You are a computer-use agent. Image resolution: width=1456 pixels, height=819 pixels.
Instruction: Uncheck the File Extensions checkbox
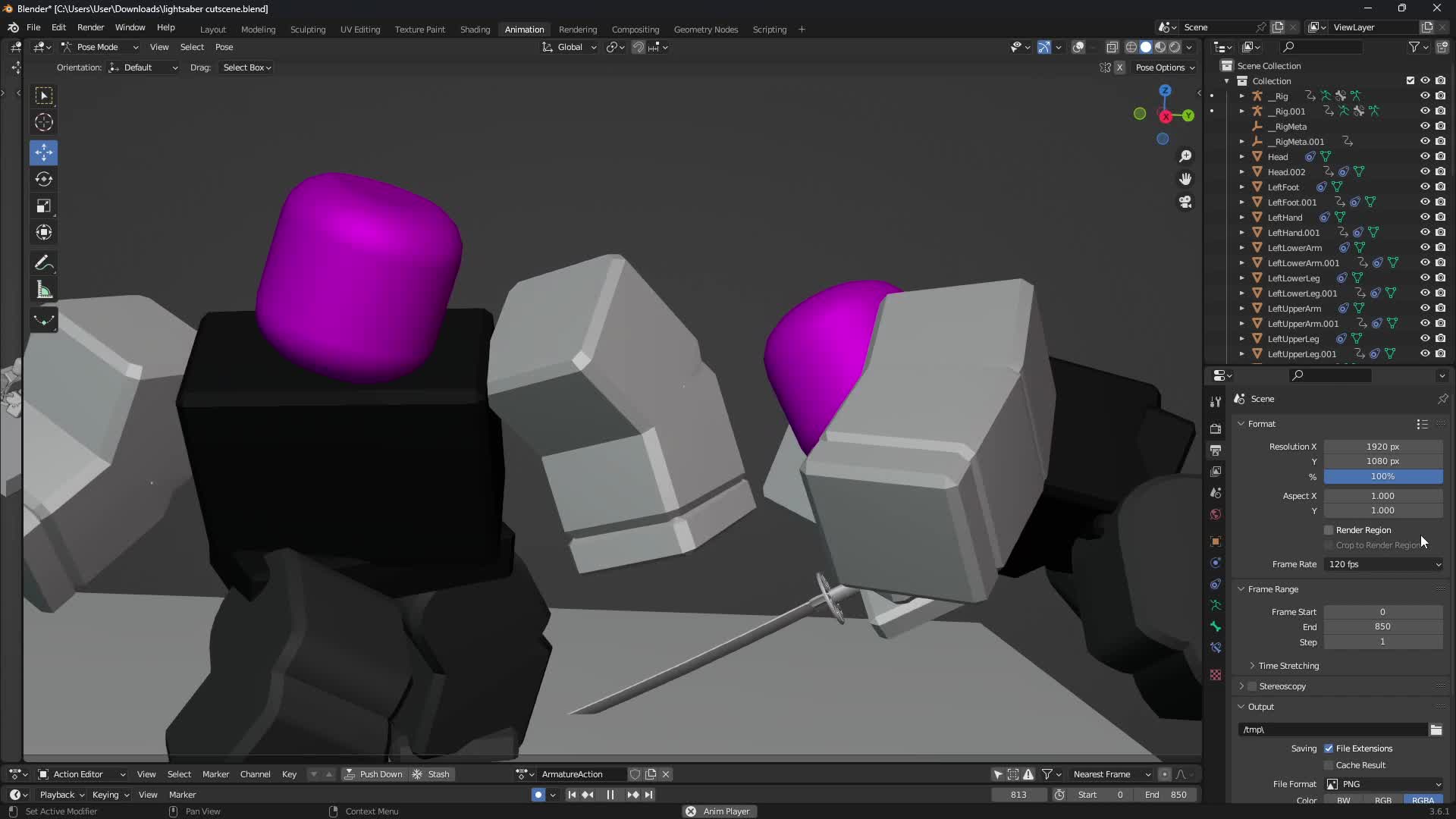coord(1329,748)
